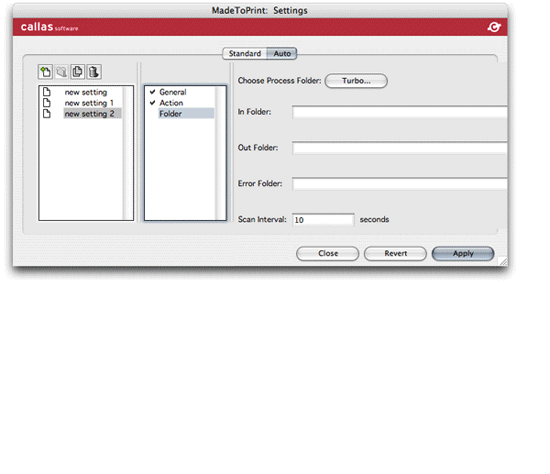
Task: Open the General section
Action: coord(173,92)
